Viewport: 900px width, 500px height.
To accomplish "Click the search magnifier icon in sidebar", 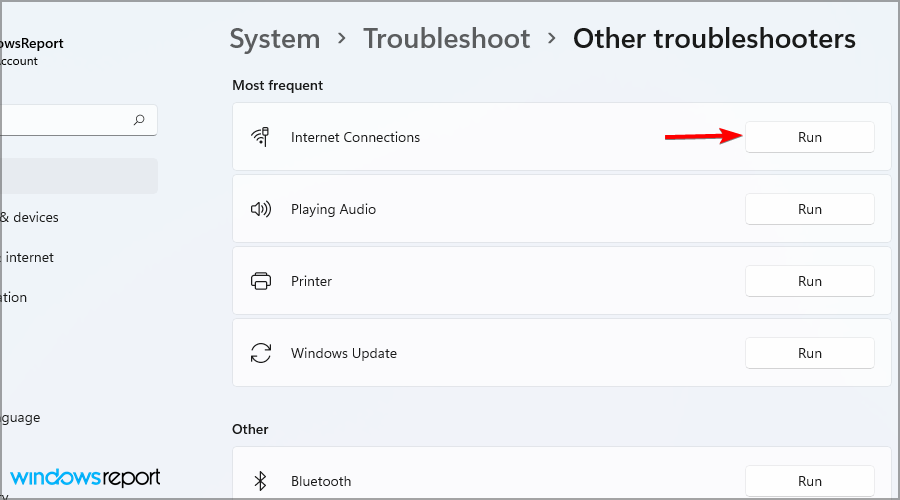I will pyautogui.click(x=139, y=119).
